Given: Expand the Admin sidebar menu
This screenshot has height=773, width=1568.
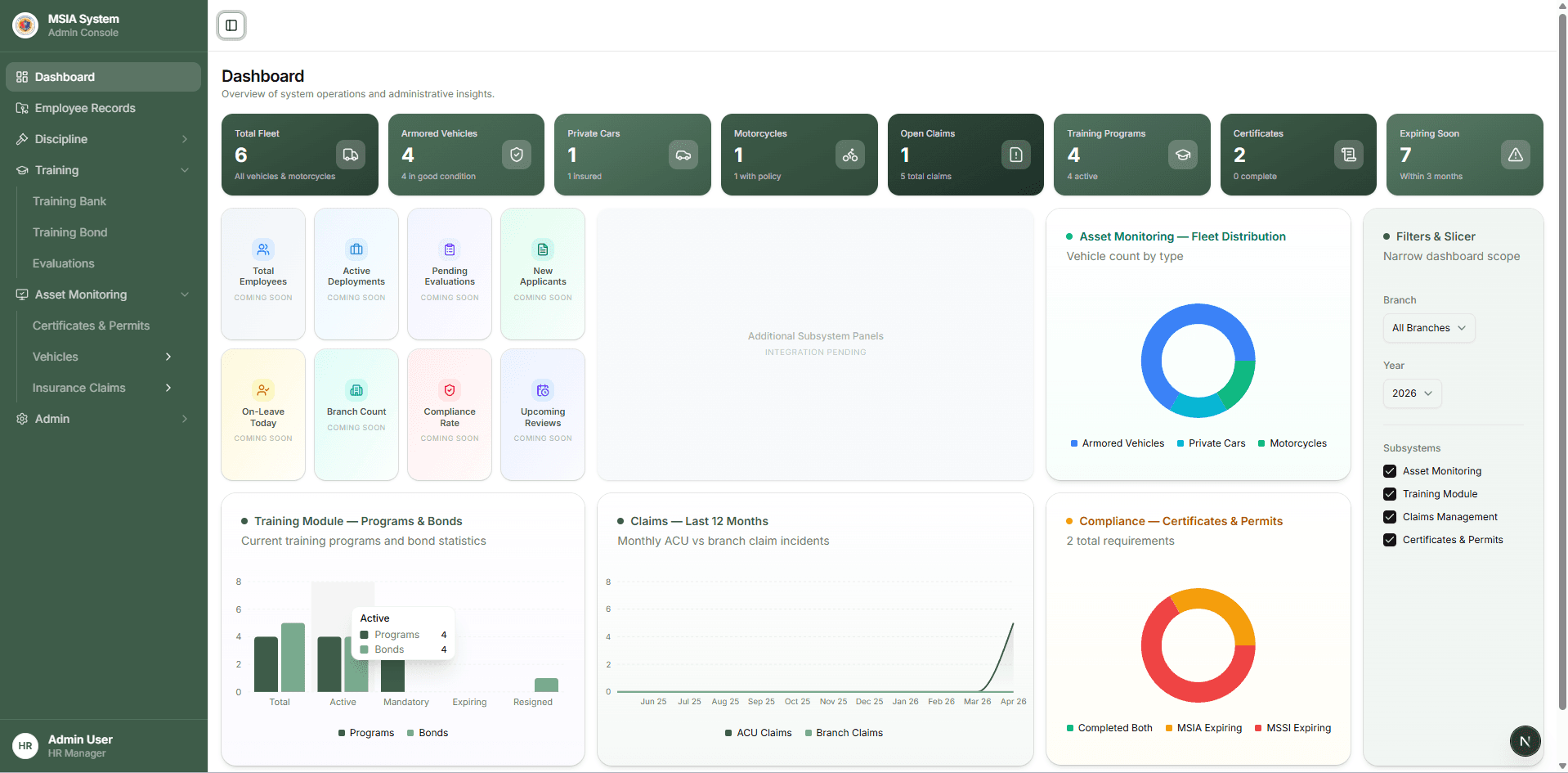Looking at the screenshot, I should 103,419.
